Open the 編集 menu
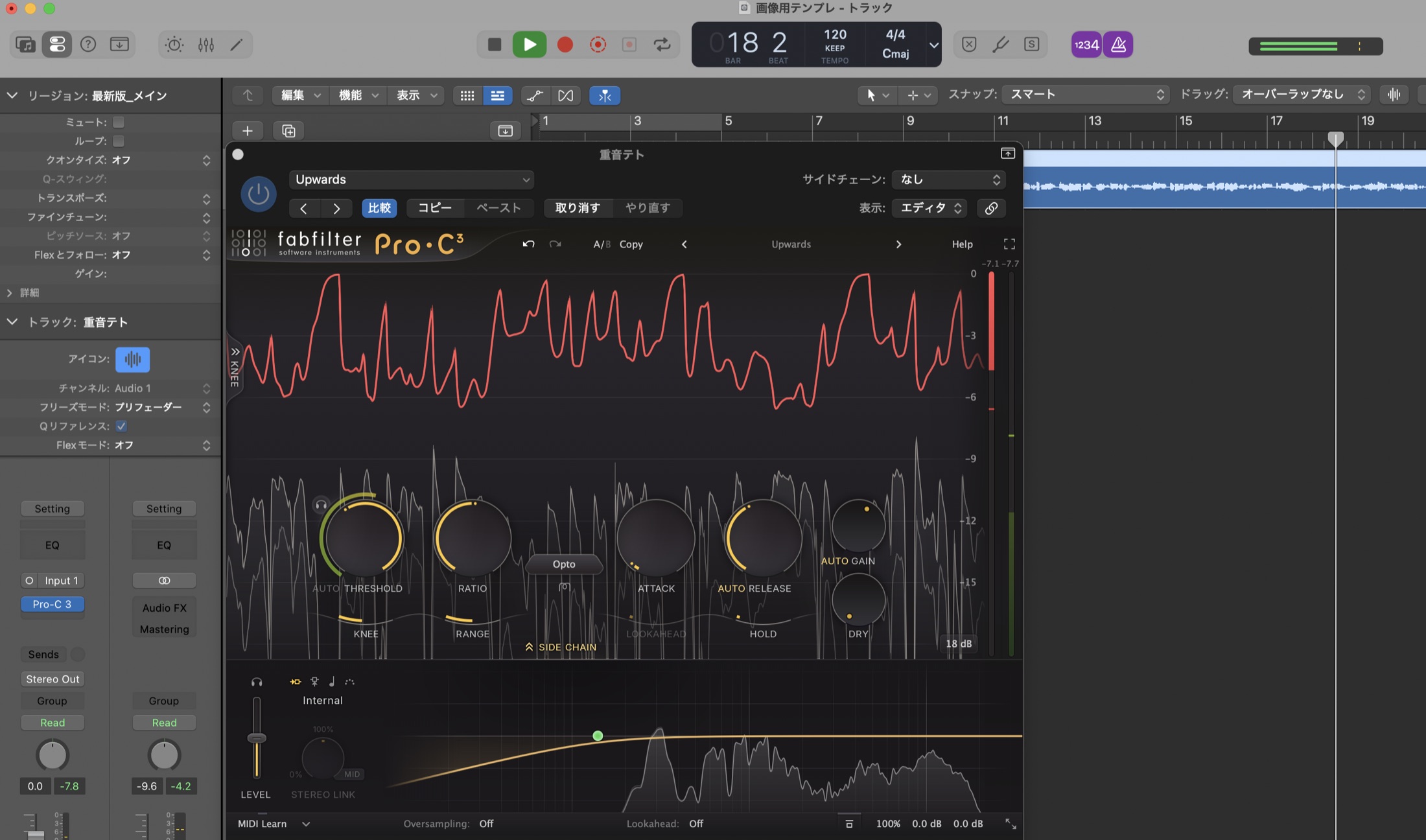Viewport: 1426px width, 840px height. (299, 95)
